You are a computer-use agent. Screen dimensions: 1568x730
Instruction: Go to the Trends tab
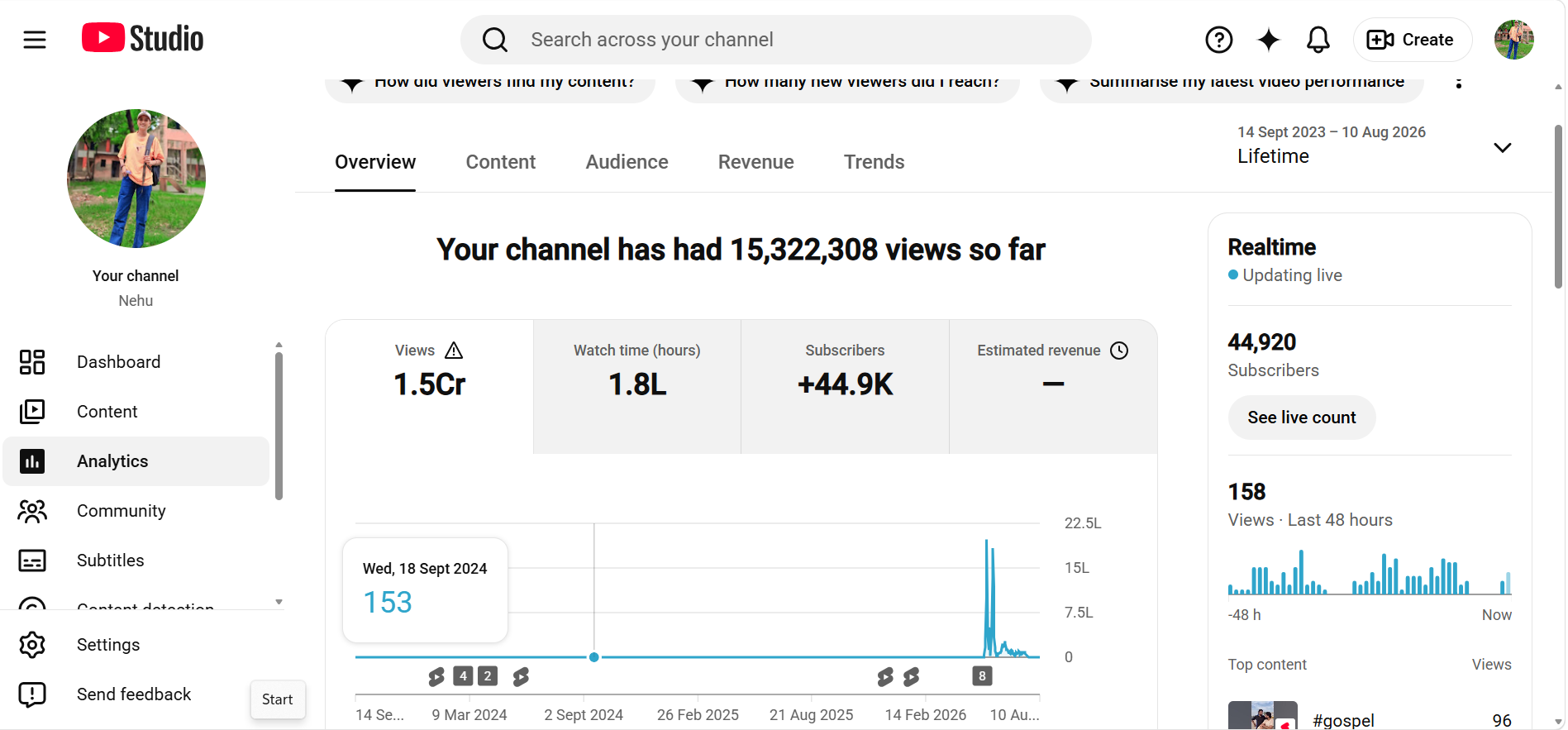(x=875, y=162)
